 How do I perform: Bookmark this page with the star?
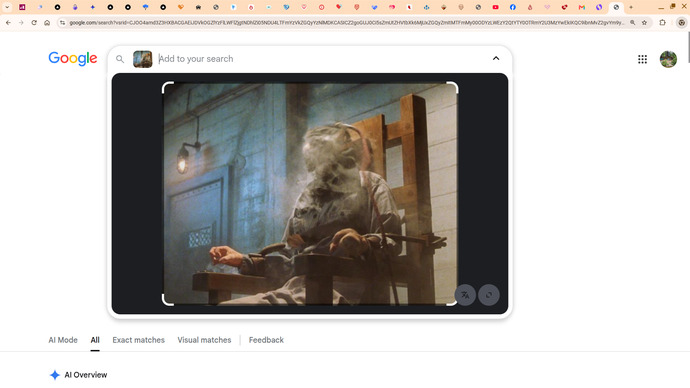pos(644,23)
